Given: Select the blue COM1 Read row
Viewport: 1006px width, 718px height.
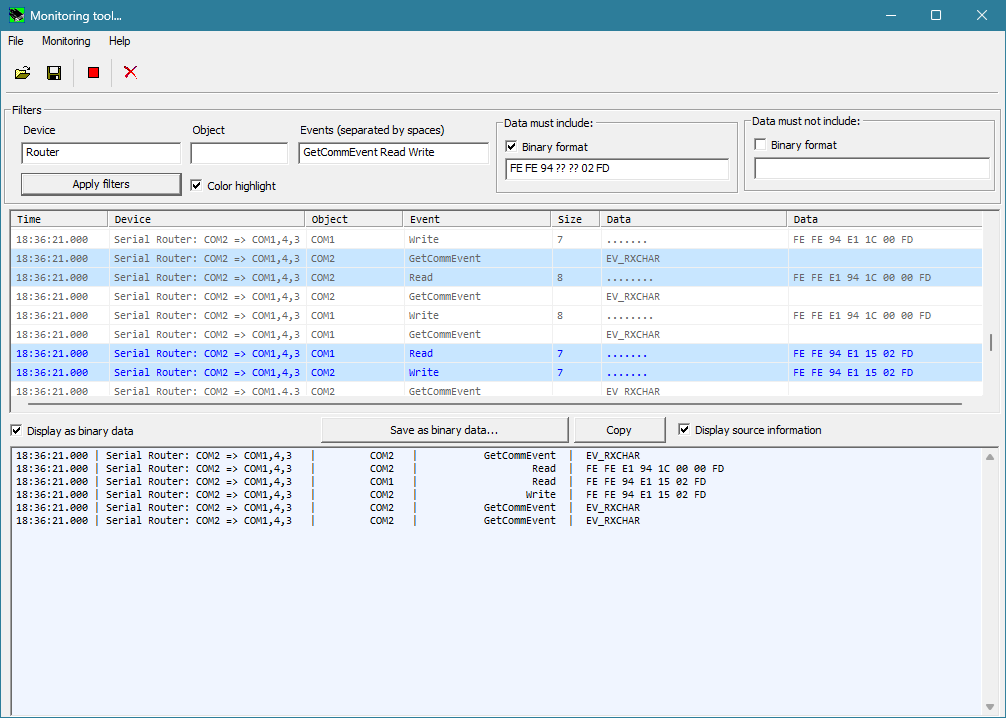Looking at the screenshot, I should click(497, 353).
